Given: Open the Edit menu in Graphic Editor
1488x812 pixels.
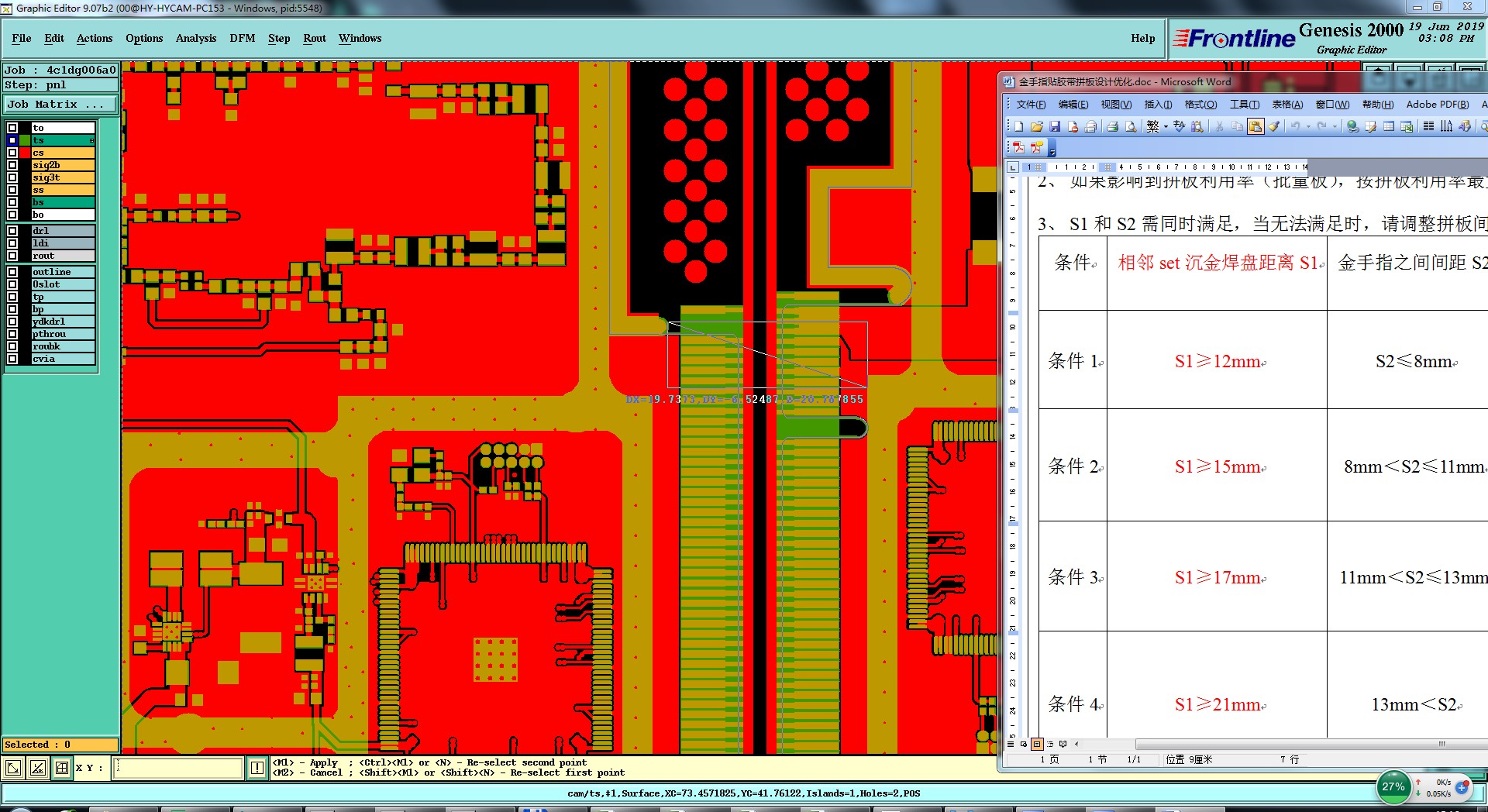Looking at the screenshot, I should [x=54, y=38].
